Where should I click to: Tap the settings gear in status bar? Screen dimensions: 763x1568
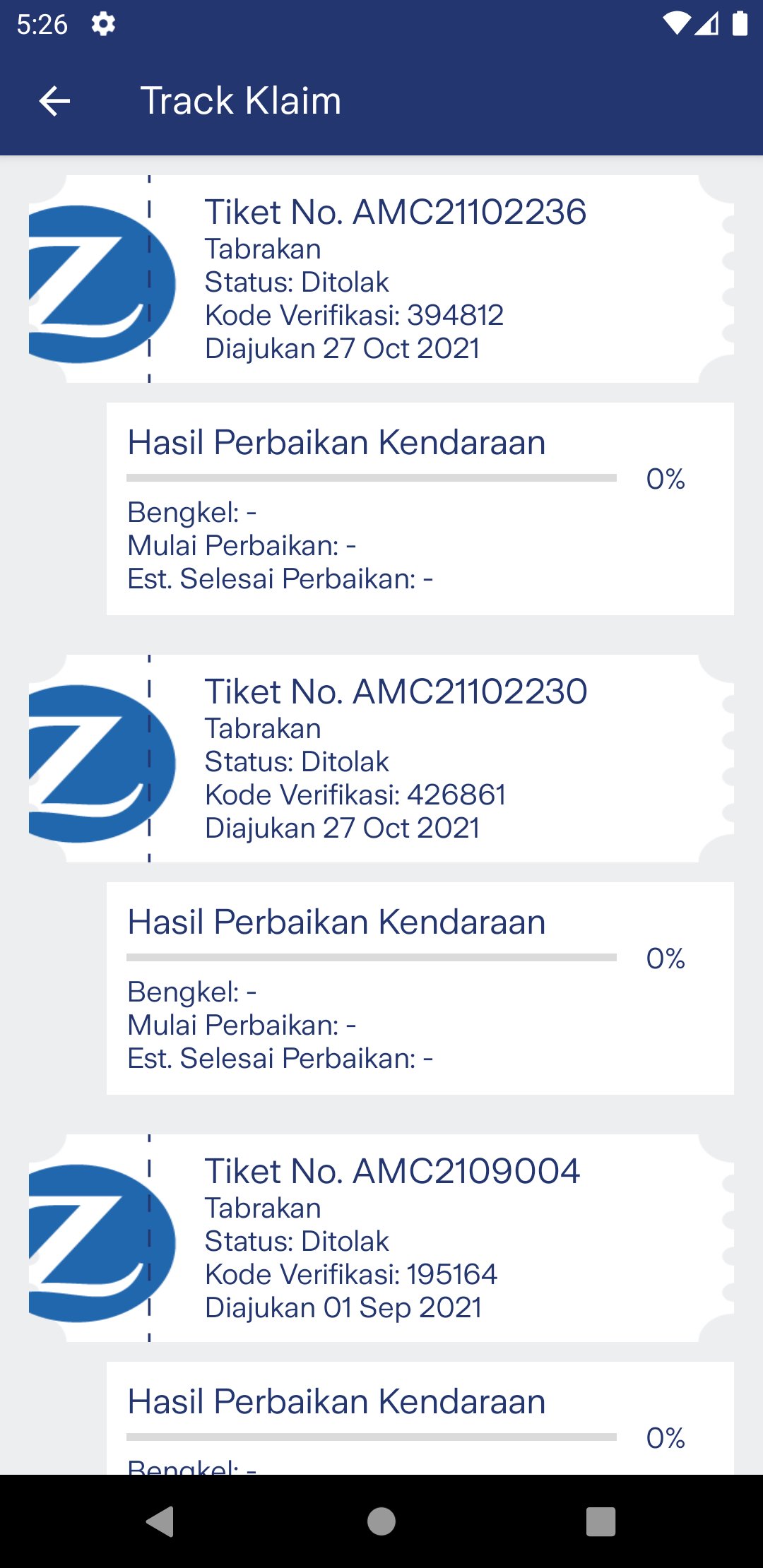pos(103,24)
